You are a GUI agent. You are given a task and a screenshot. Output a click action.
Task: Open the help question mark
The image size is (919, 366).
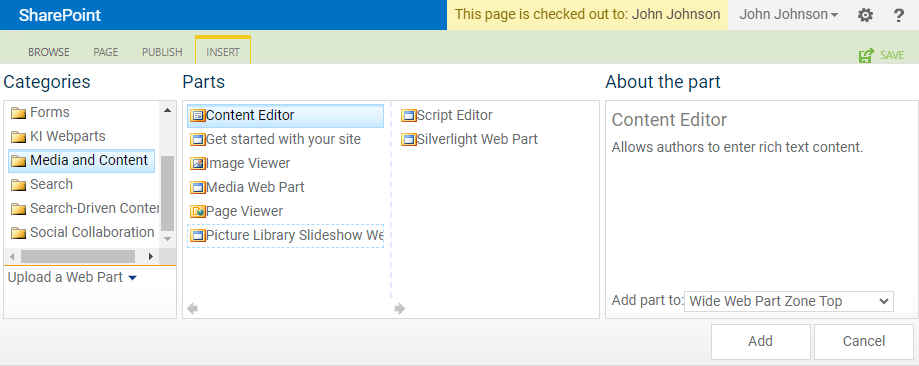tap(898, 15)
